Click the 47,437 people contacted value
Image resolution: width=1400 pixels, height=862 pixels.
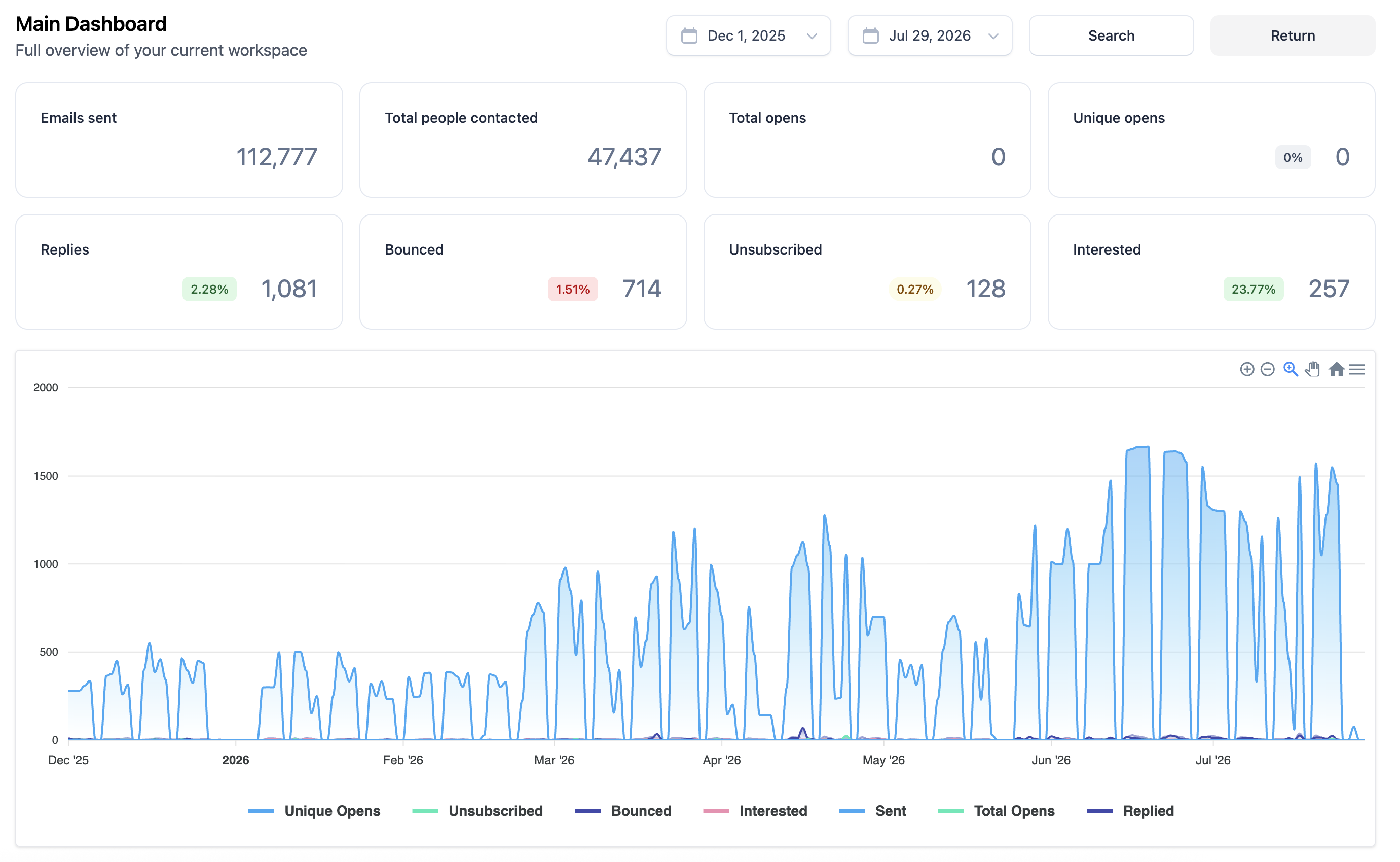[x=624, y=157]
